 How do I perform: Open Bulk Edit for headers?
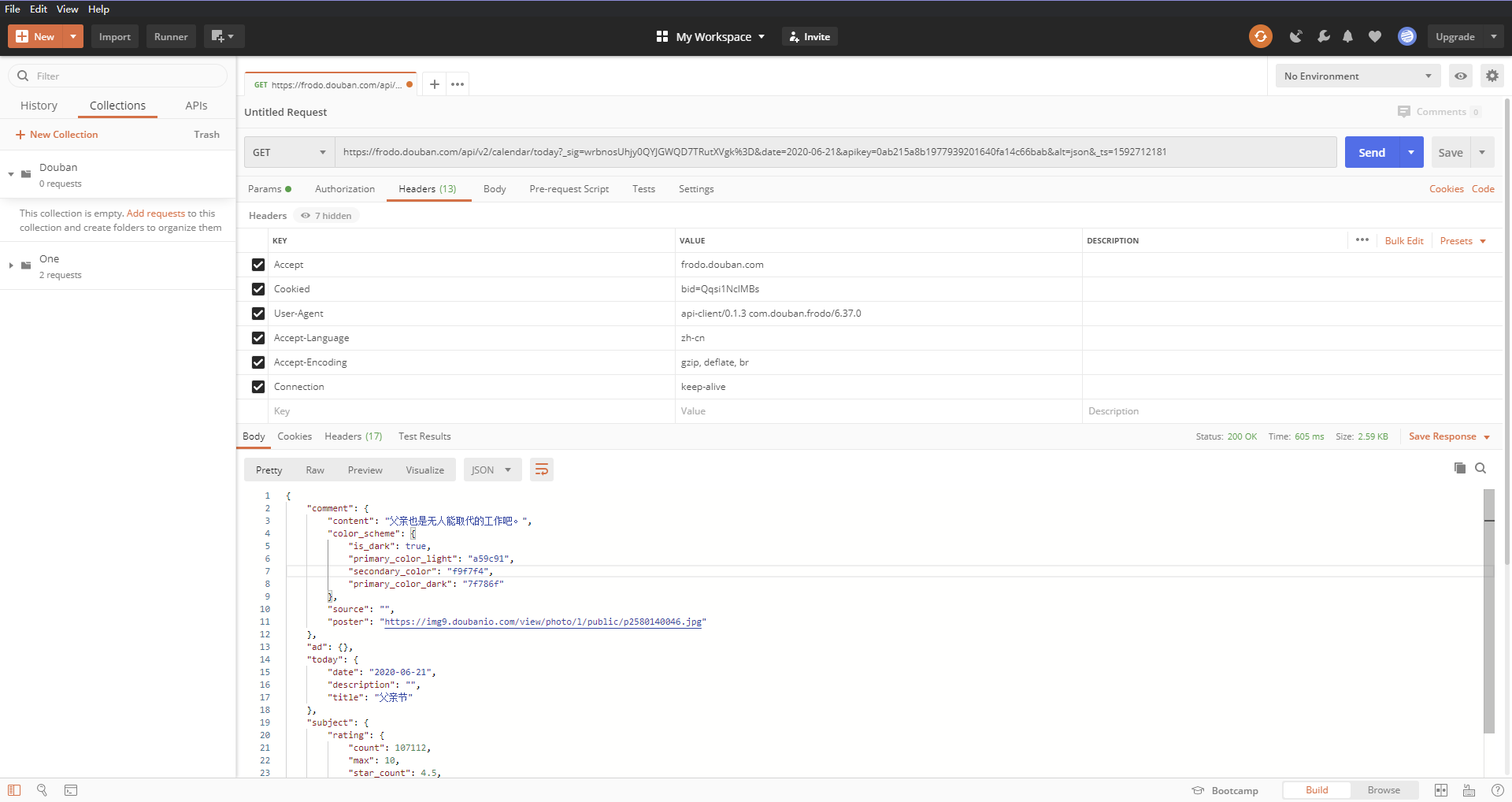1404,240
